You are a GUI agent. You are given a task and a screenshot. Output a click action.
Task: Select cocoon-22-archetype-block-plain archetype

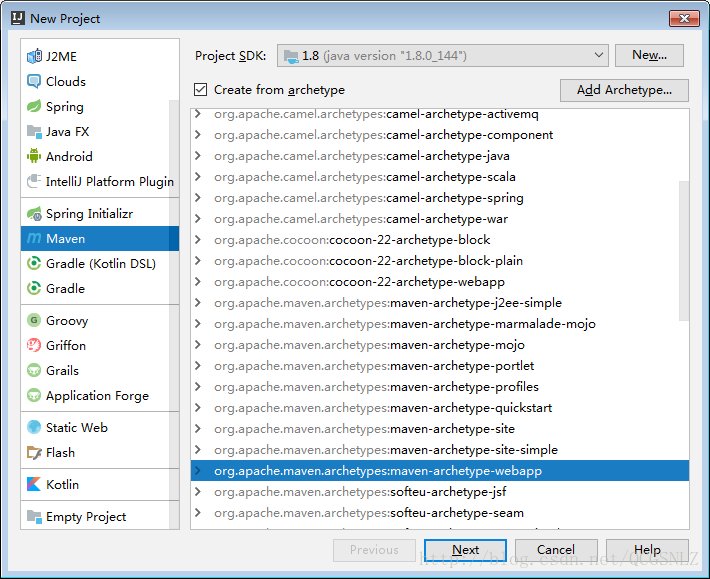pos(440,261)
